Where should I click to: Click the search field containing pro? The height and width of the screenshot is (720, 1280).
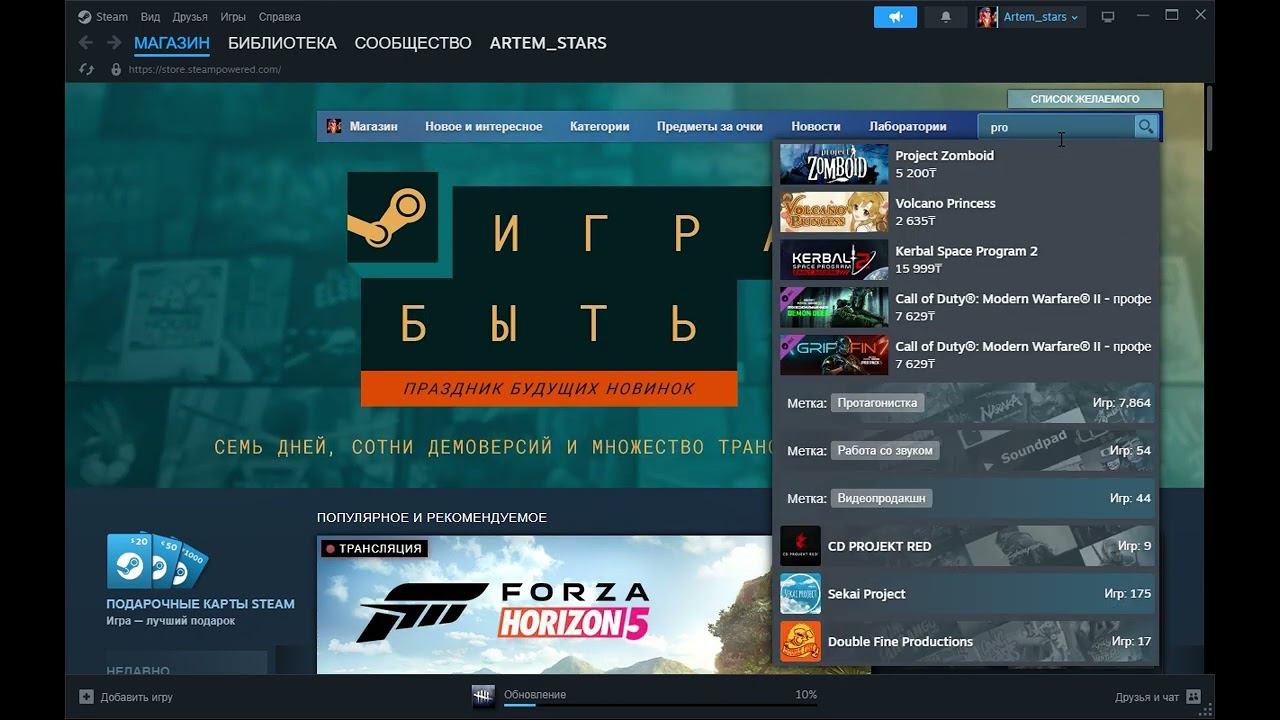[1056, 126]
